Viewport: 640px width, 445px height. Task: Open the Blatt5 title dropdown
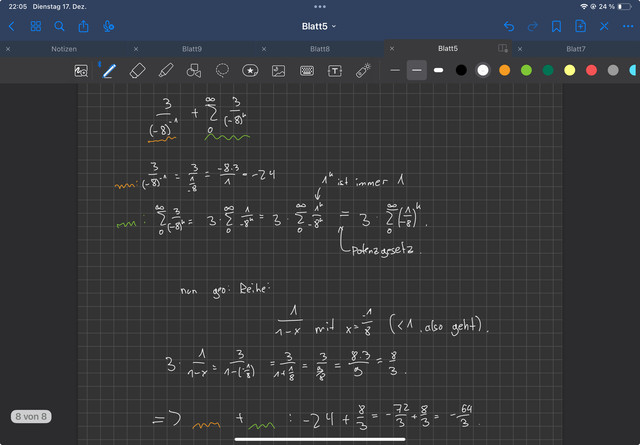click(x=319, y=27)
